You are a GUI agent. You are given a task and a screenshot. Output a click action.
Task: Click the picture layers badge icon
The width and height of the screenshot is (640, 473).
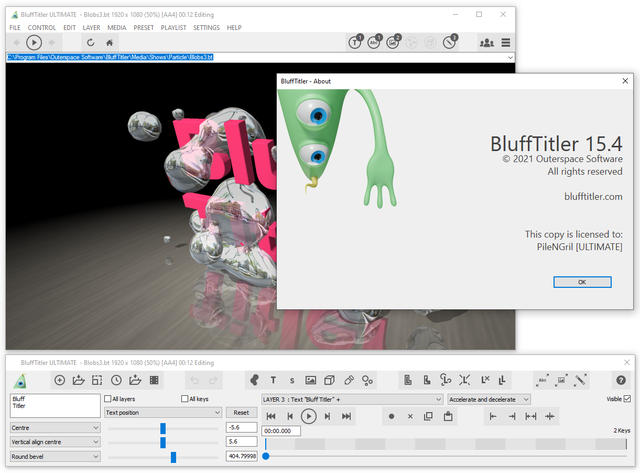pyautogui.click(x=393, y=42)
